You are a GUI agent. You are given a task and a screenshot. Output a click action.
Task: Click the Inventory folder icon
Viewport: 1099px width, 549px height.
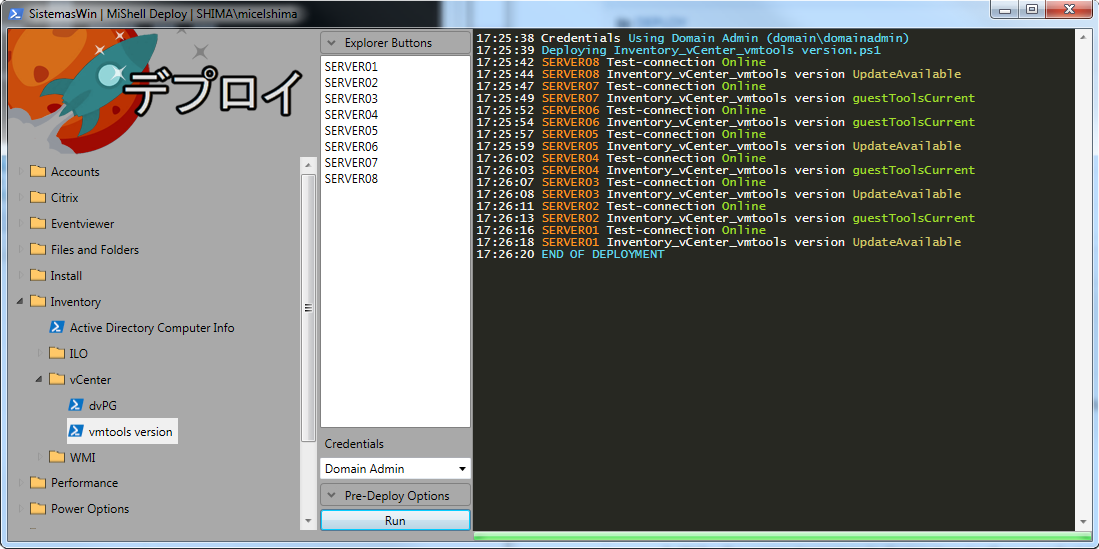[x=38, y=301]
